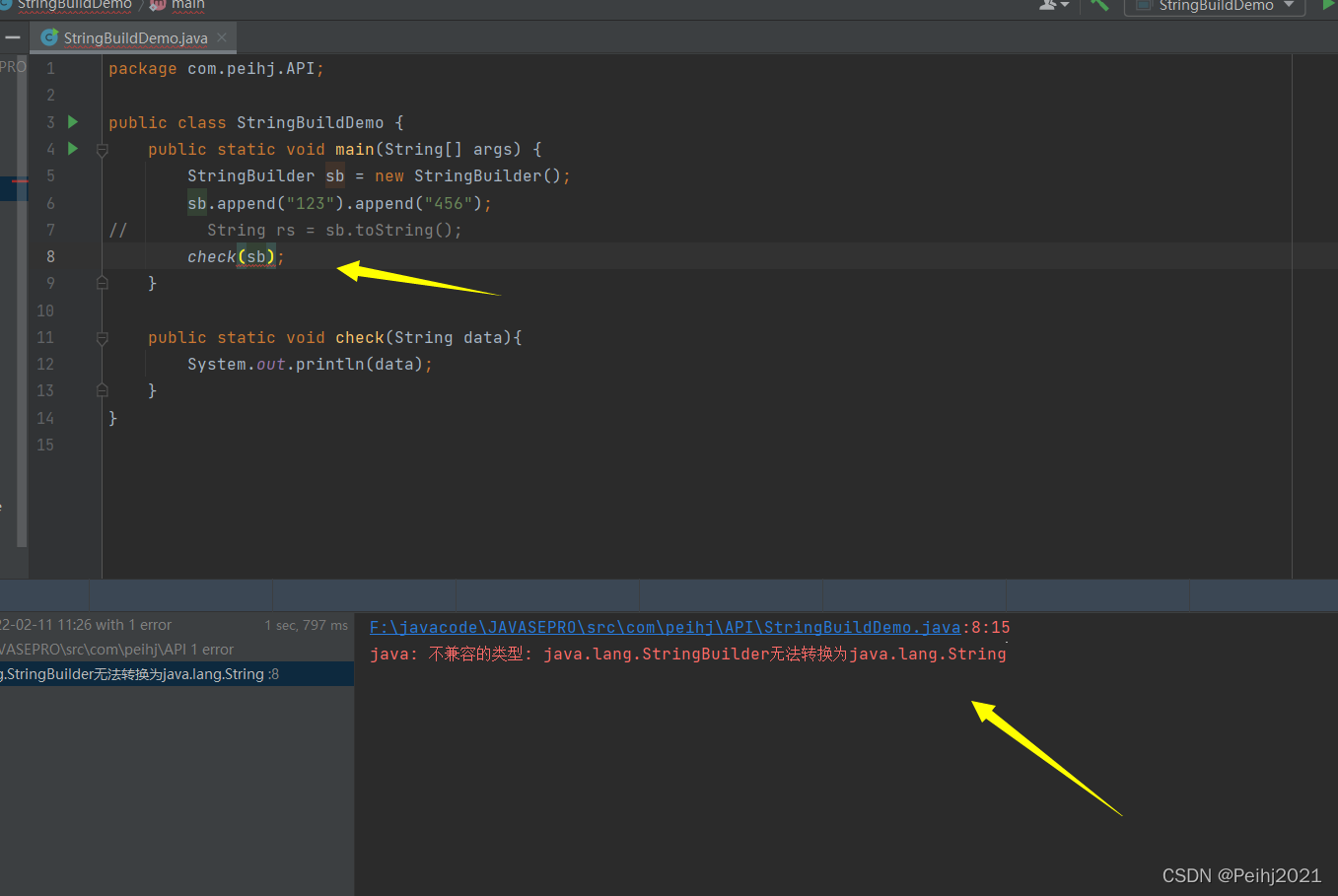The width and height of the screenshot is (1338, 896).
Task: Select the build node with 1 error
Action: tap(176, 625)
